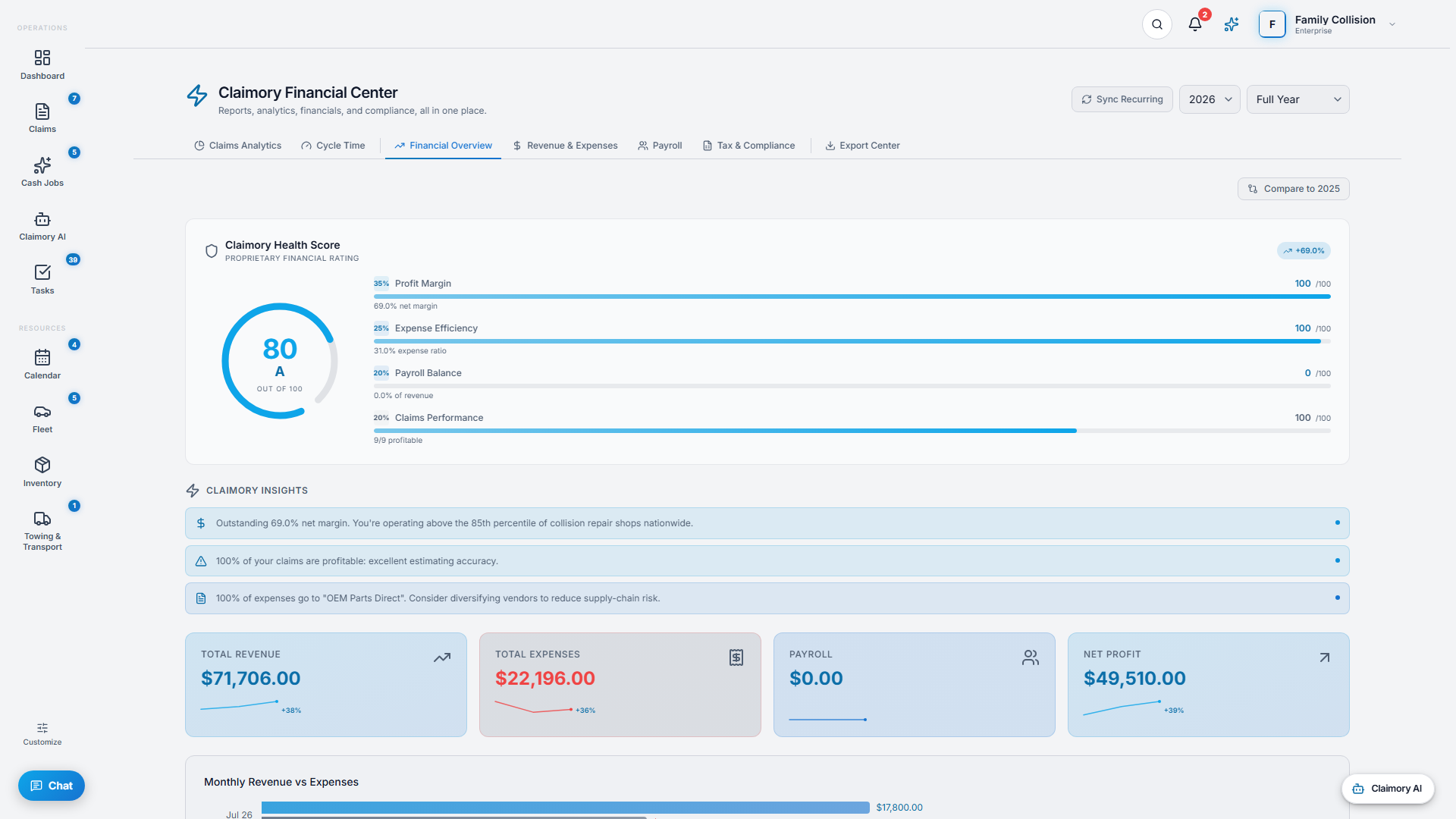Click the Family Collision avatar F
The width and height of the screenshot is (1456, 819).
(x=1272, y=24)
